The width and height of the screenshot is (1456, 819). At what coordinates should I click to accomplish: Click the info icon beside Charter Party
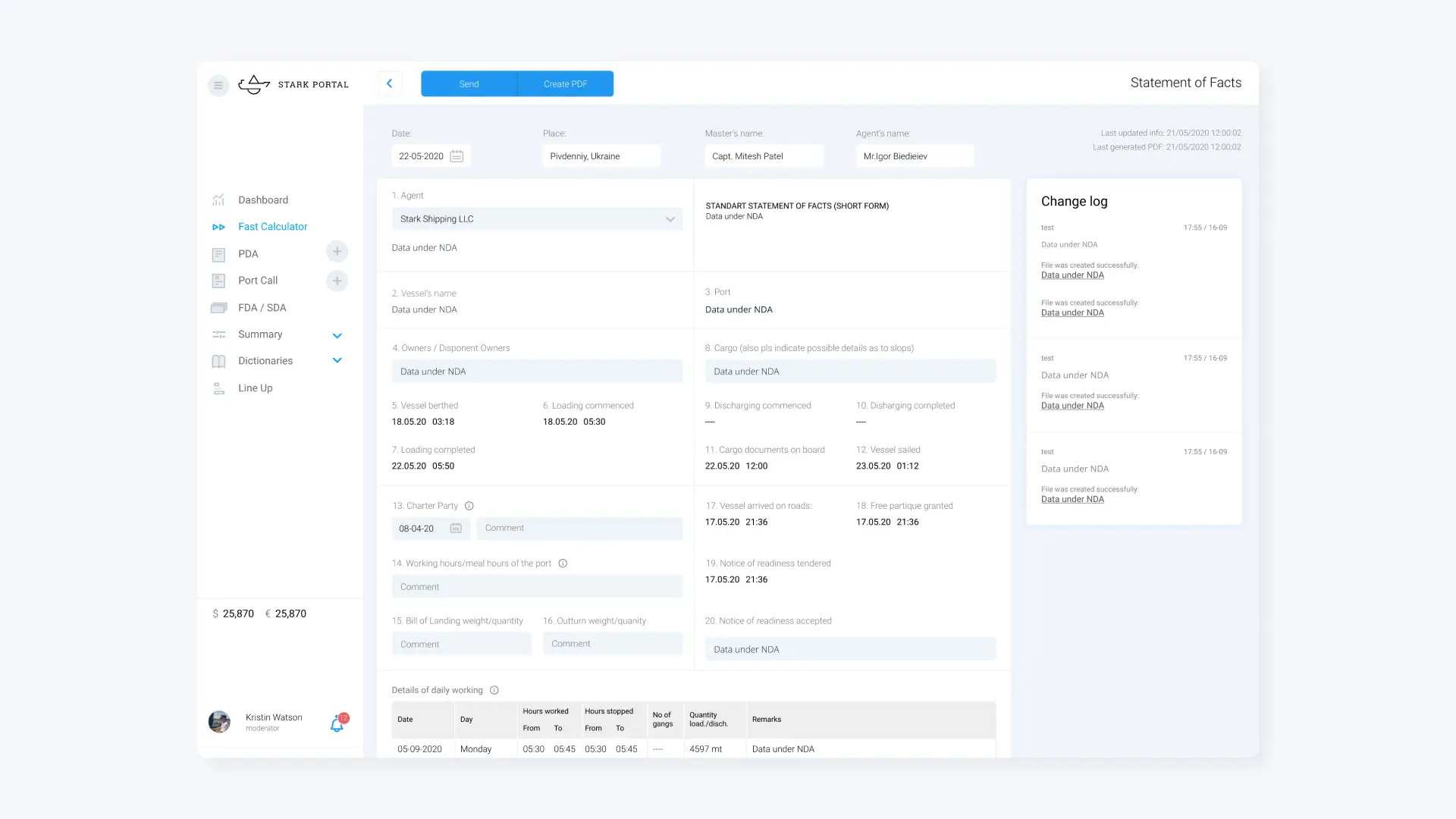coord(469,506)
